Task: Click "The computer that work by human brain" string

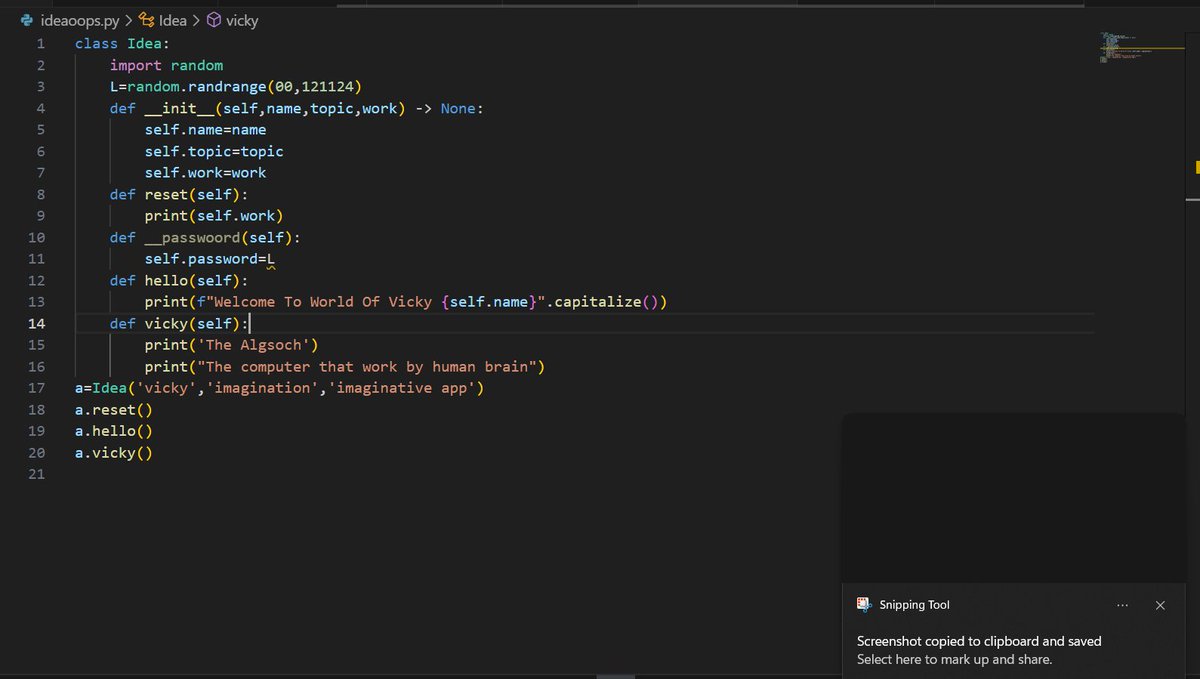Action: click(367, 367)
